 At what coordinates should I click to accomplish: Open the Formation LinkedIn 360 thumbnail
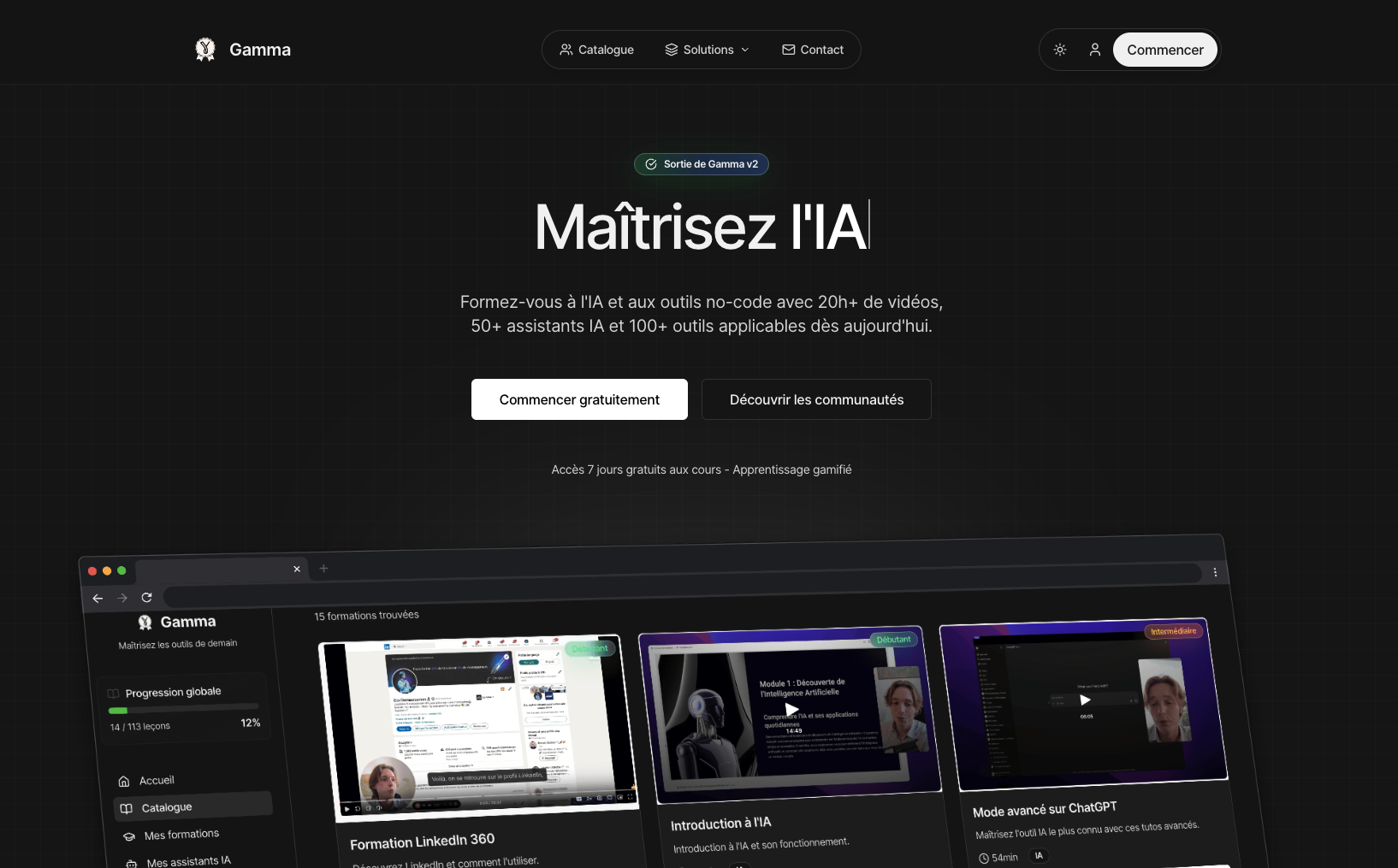(x=479, y=729)
